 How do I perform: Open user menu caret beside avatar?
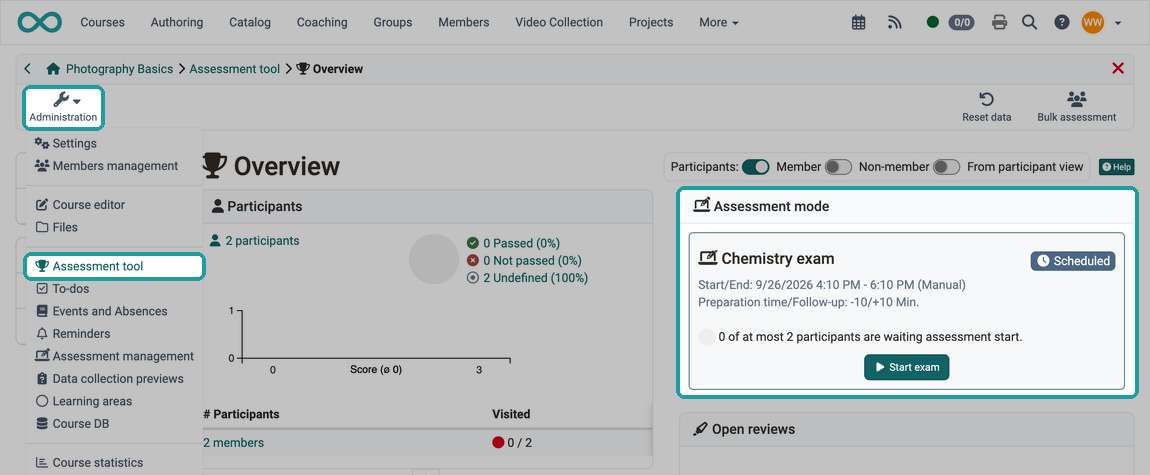coord(1118,23)
